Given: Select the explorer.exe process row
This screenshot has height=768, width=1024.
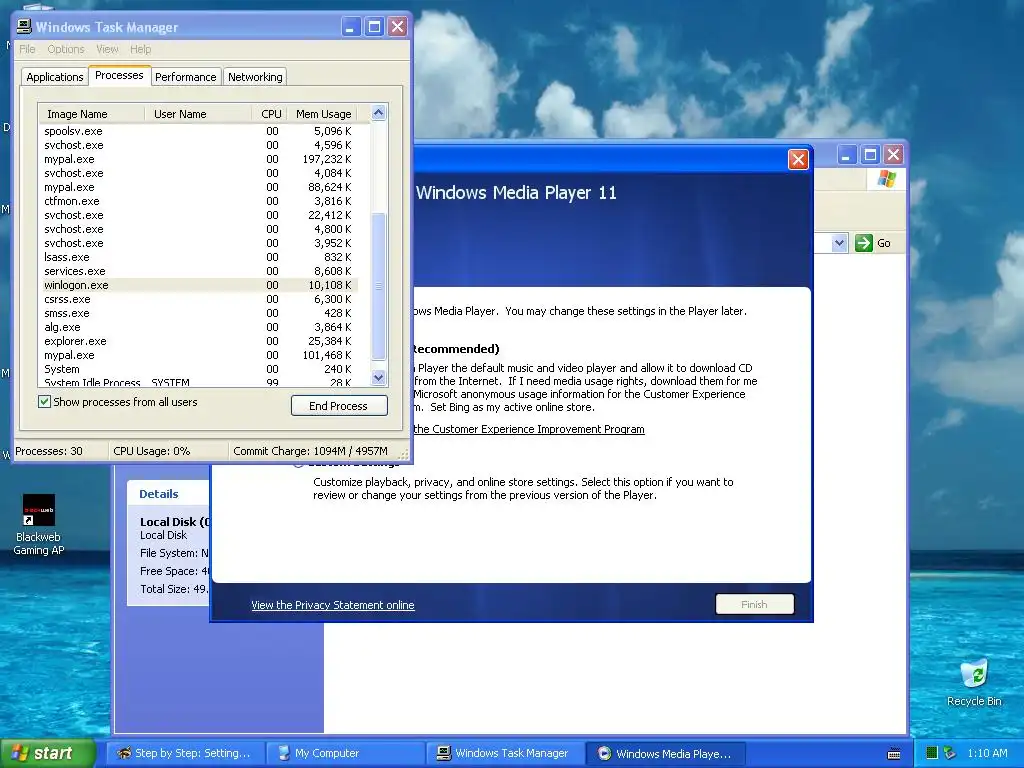Looking at the screenshot, I should pyautogui.click(x=198, y=341).
